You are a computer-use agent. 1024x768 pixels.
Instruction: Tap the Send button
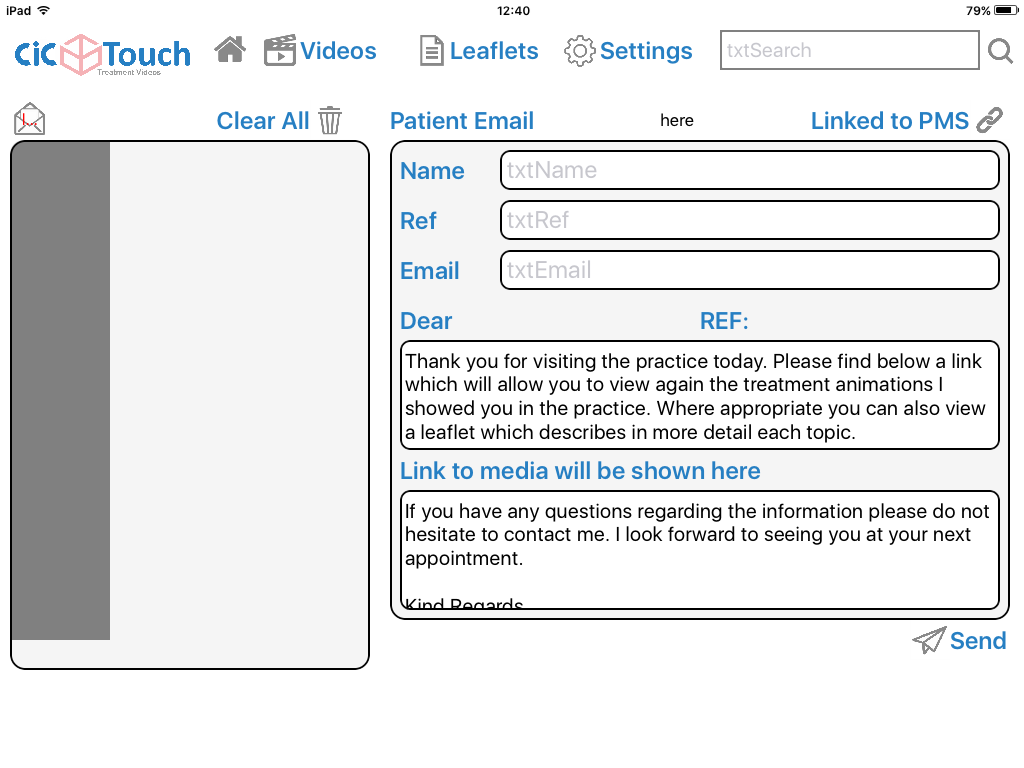click(x=978, y=641)
